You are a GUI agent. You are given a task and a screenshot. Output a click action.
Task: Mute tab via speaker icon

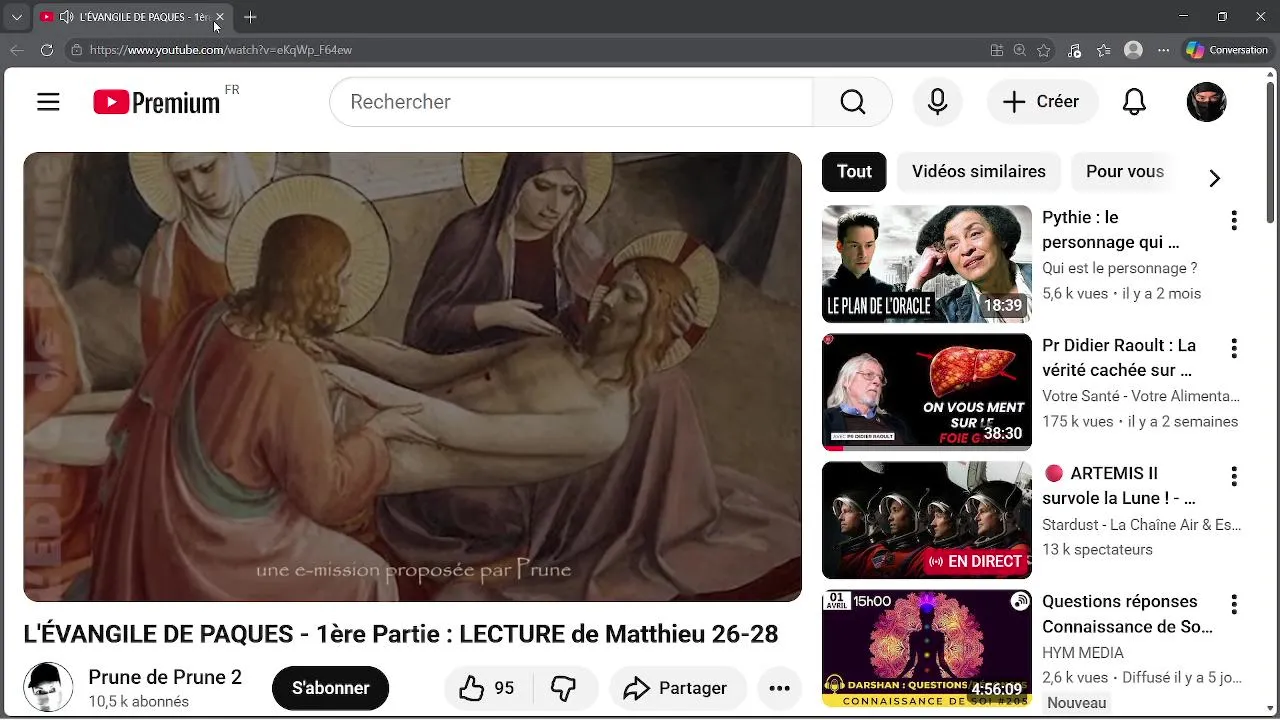coord(66,17)
